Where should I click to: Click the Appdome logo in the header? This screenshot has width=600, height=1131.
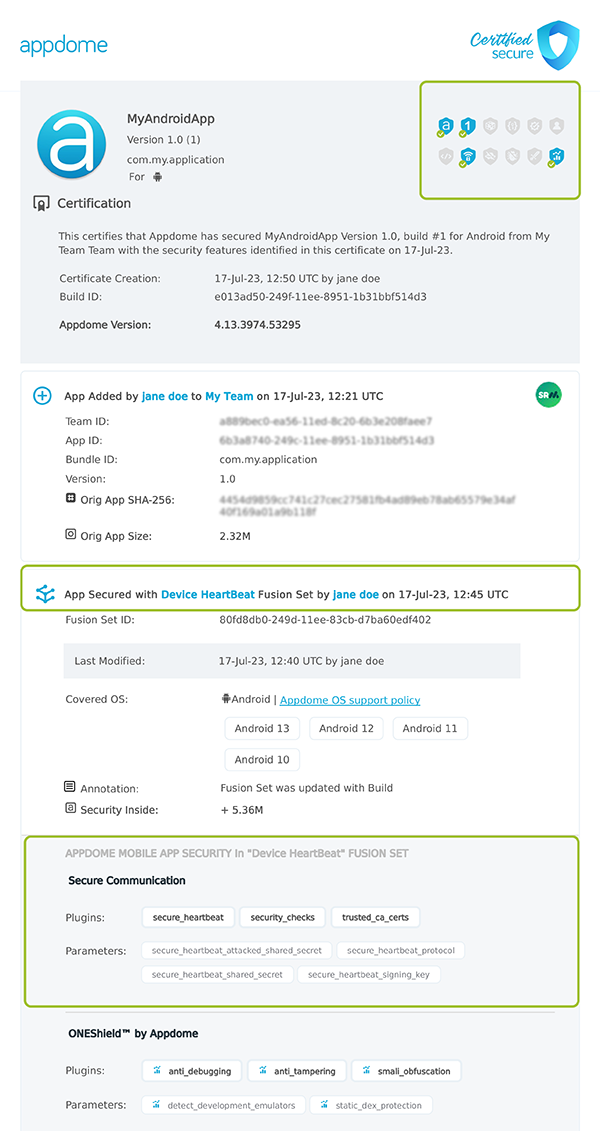[x=63, y=45]
